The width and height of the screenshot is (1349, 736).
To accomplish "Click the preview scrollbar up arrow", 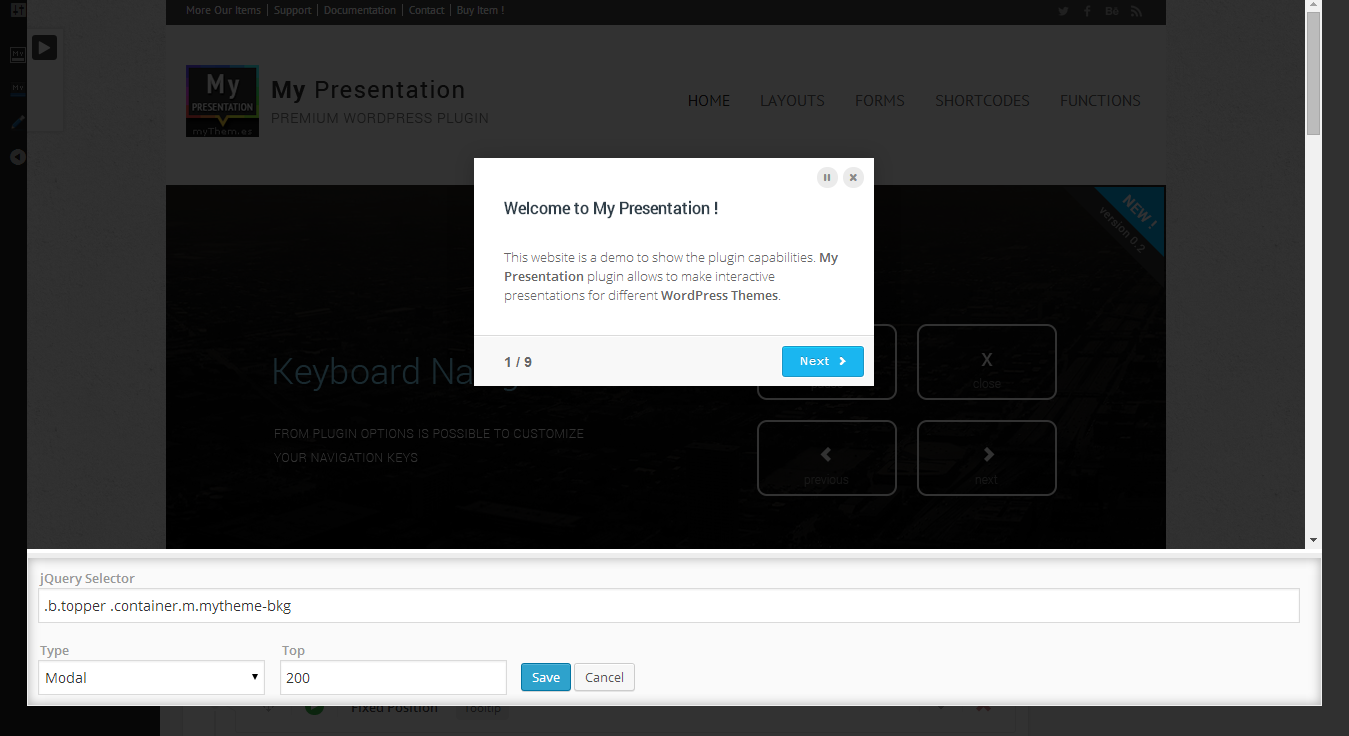I will tap(1313, 6).
